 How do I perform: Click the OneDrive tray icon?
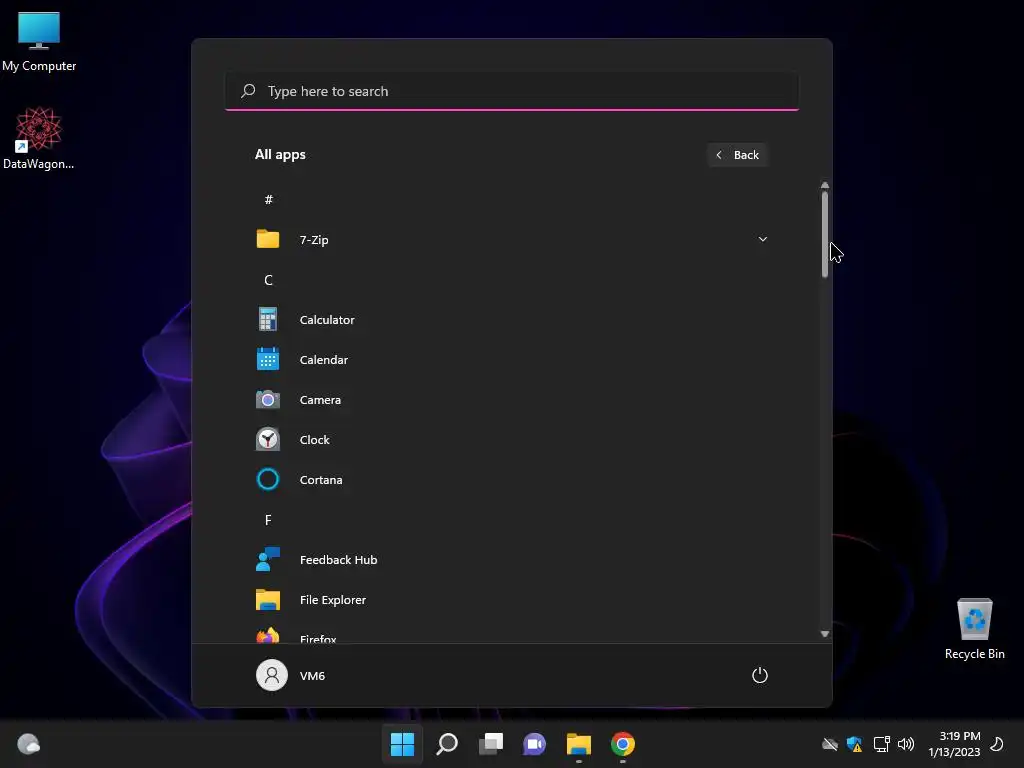click(x=829, y=744)
